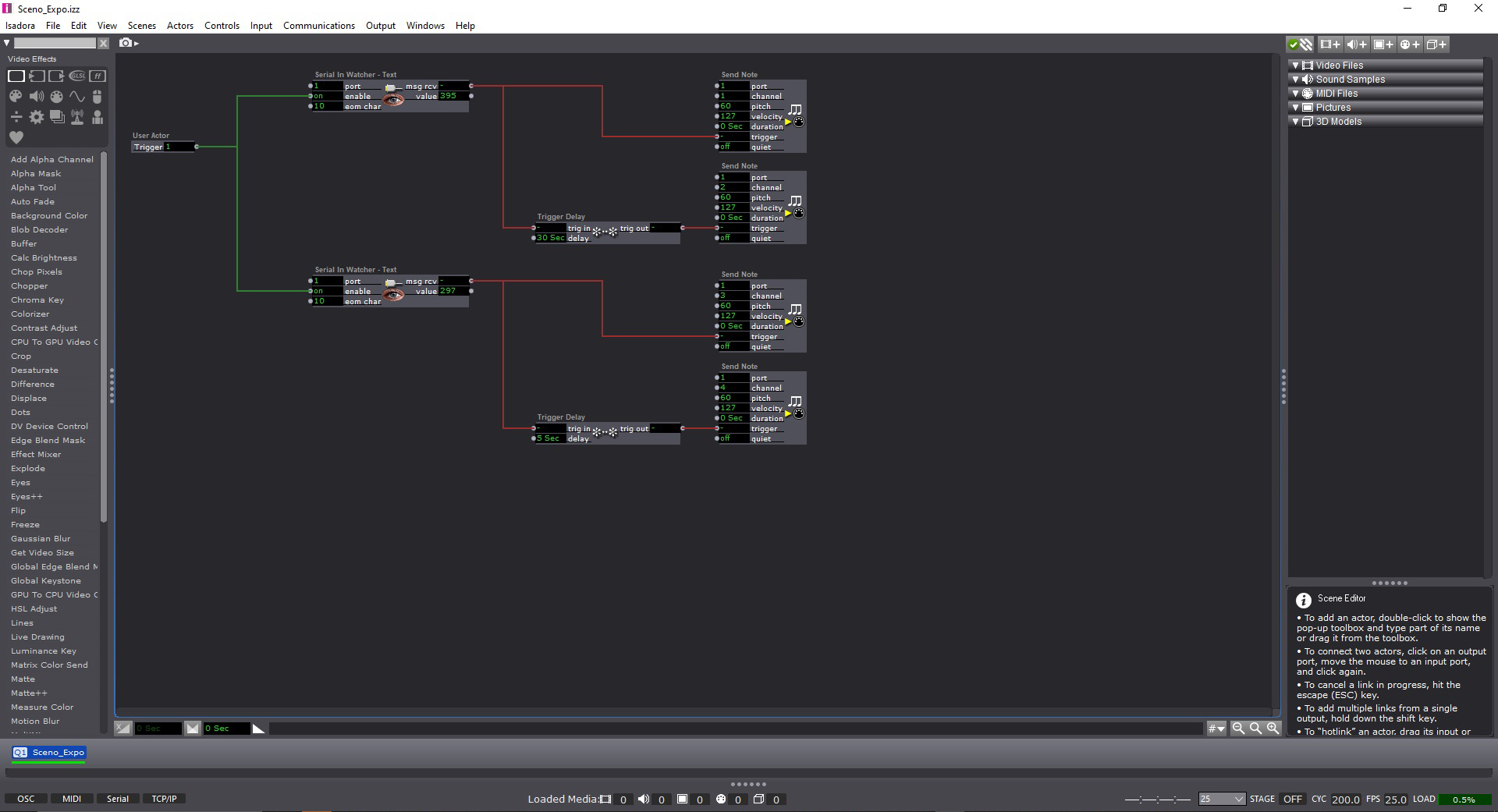Add a new video file bin
The height and width of the screenshot is (812, 1498).
coord(1329,44)
